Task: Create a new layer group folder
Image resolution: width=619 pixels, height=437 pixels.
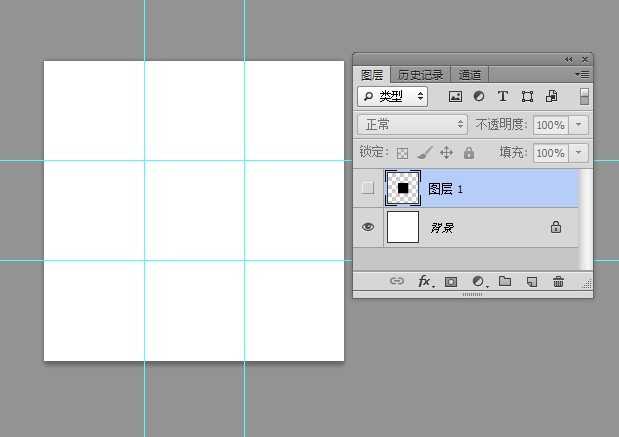Action: 505,282
